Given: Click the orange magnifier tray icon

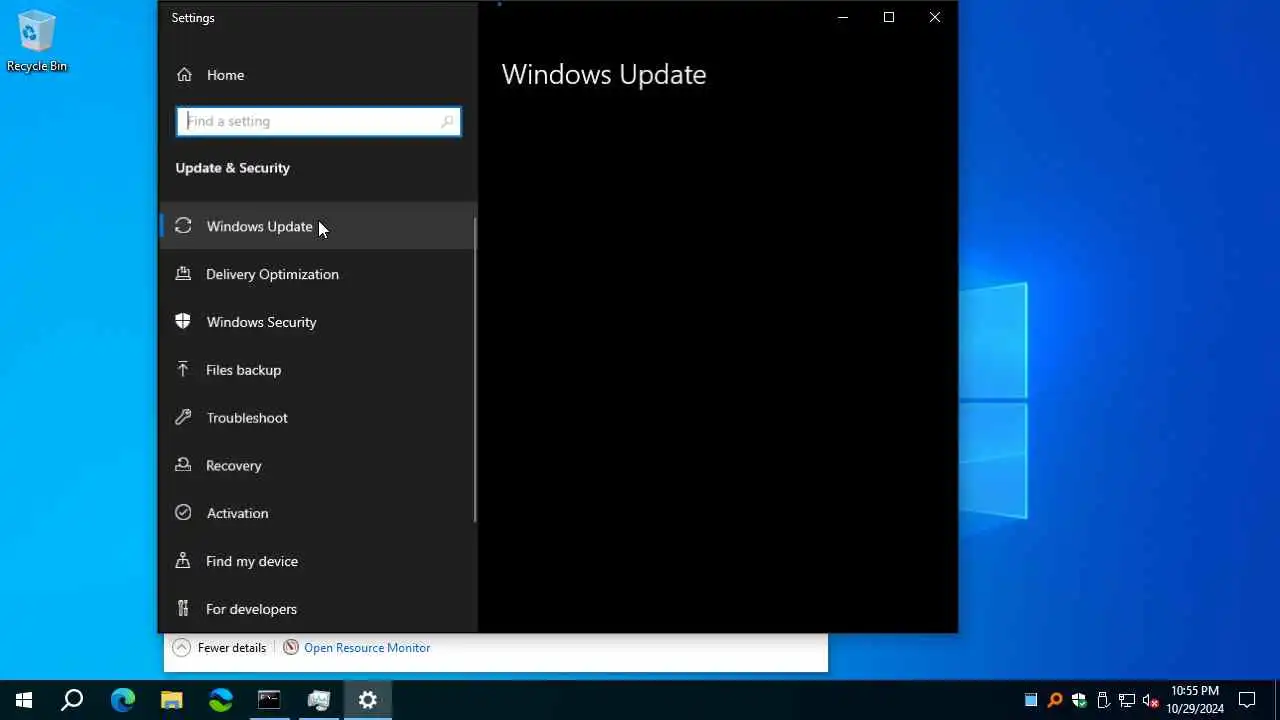Looking at the screenshot, I should coord(1055,700).
